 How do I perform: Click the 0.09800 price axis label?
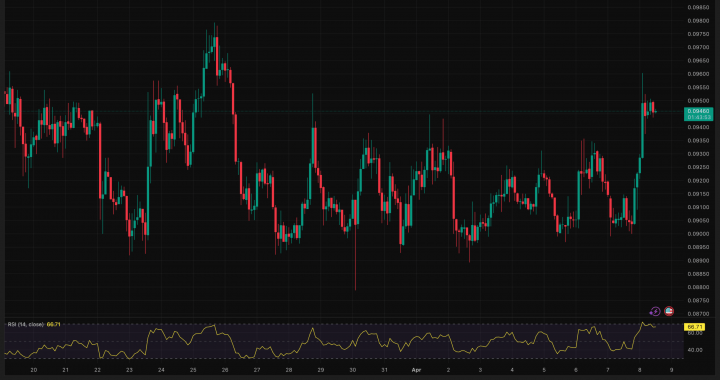point(698,21)
